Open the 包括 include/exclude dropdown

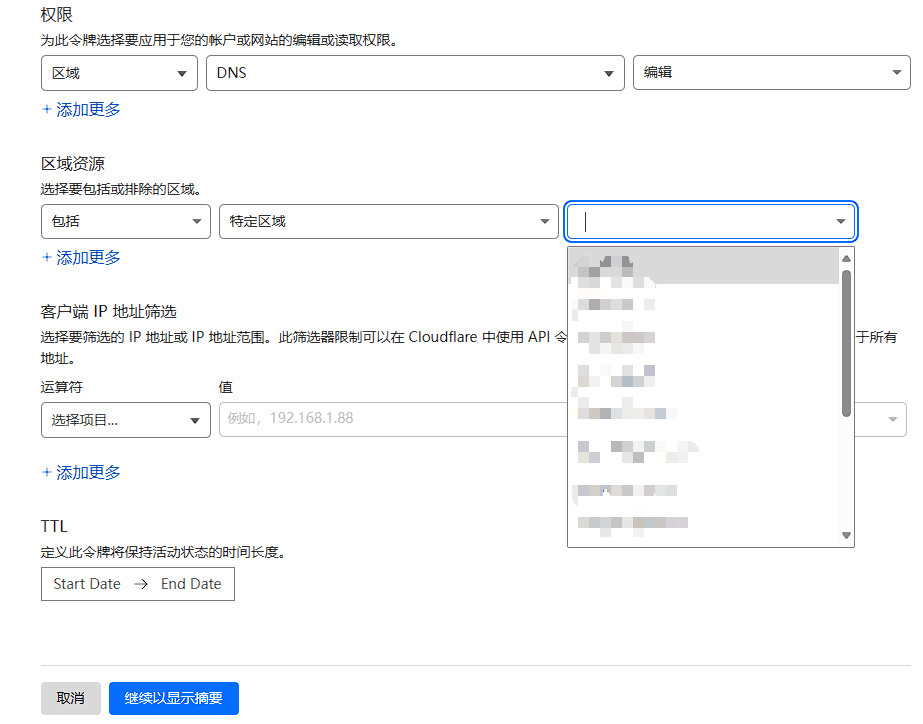pyautogui.click(x=125, y=221)
